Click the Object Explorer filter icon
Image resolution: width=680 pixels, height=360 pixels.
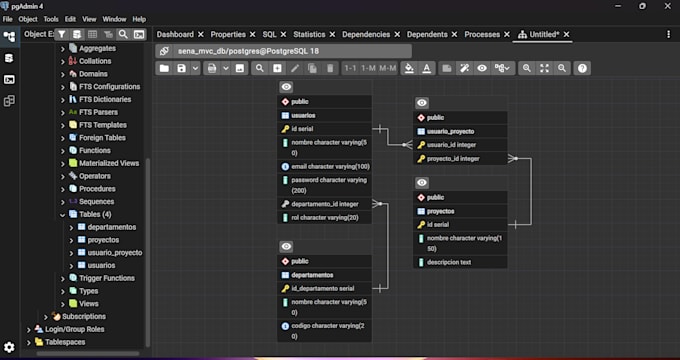[x=62, y=34]
